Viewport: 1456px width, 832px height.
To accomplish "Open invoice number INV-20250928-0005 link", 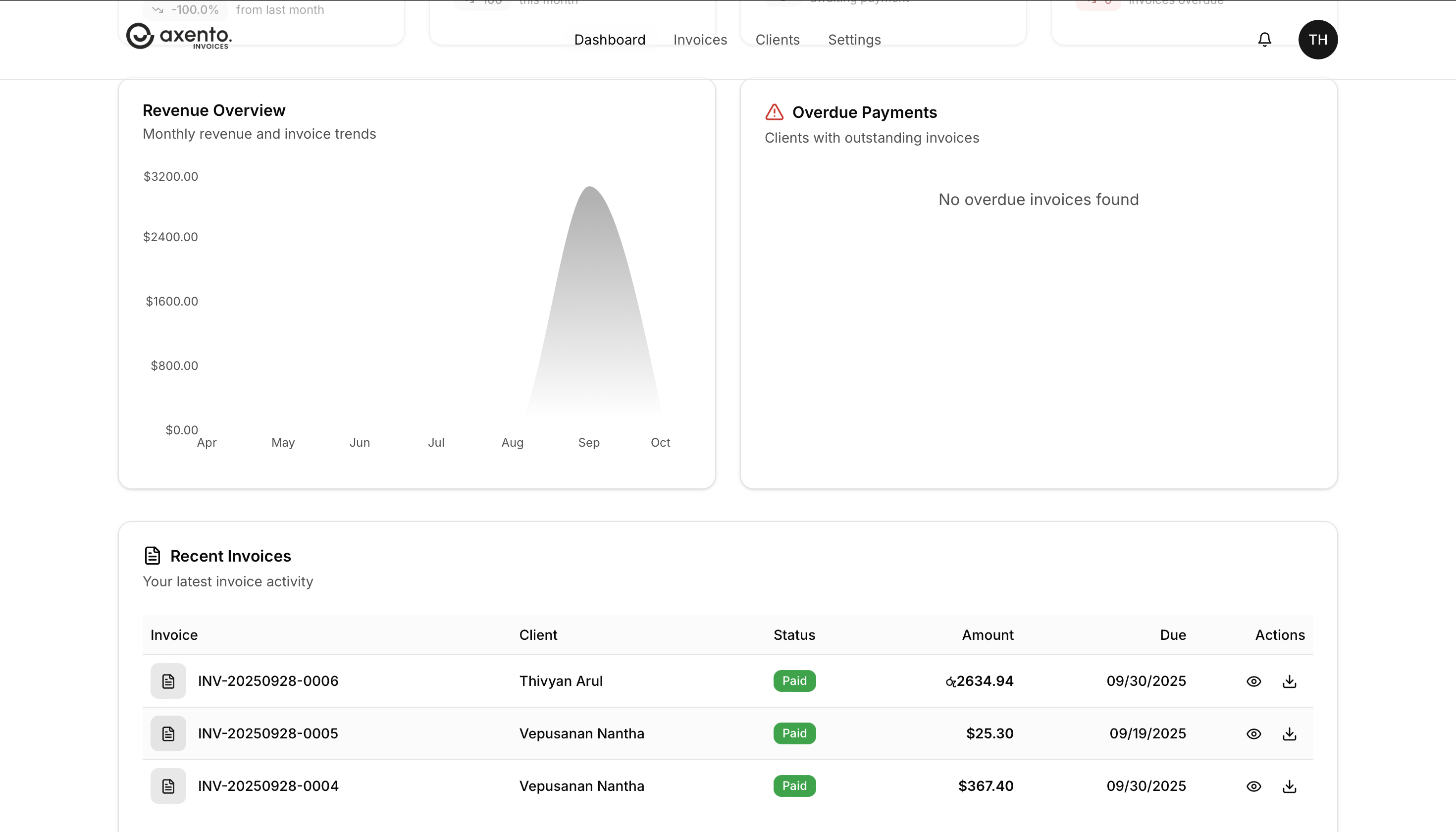I will point(268,734).
